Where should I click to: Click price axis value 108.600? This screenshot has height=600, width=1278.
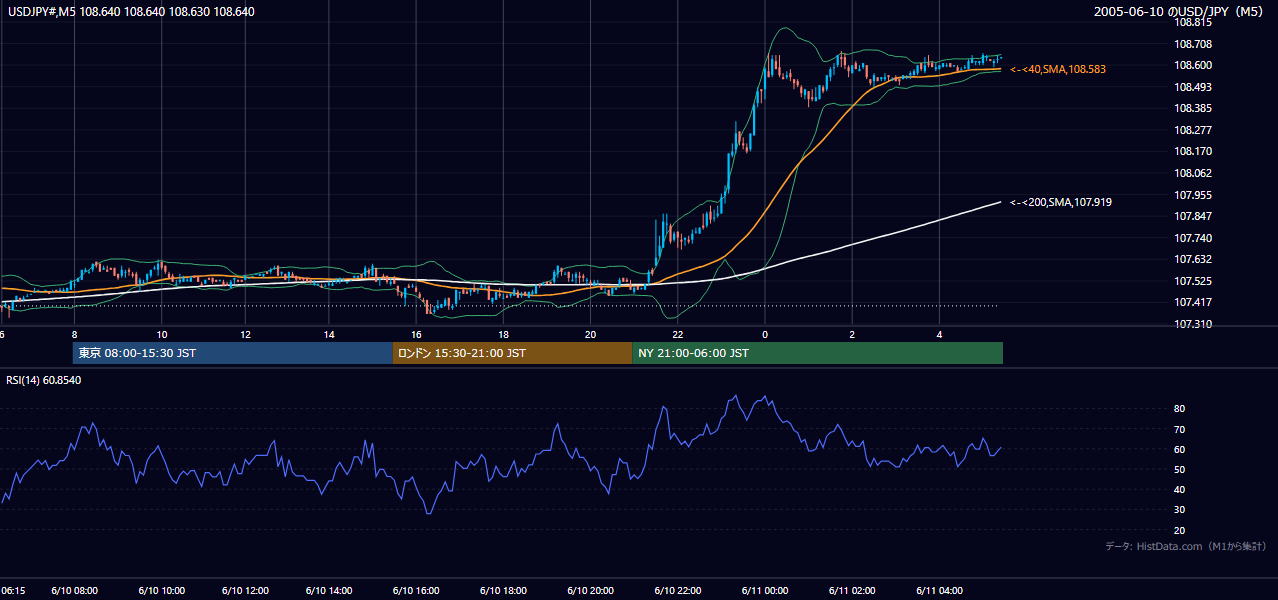1193,65
